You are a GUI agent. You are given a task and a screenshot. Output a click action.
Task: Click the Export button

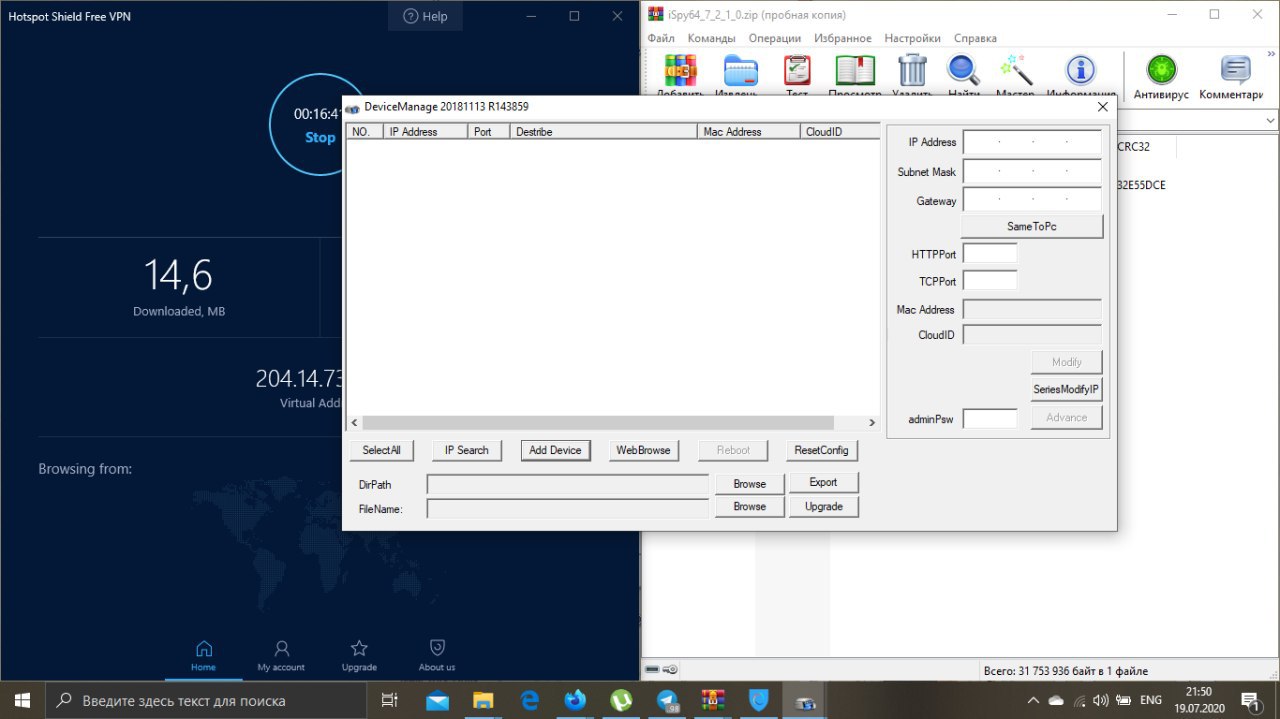823,482
